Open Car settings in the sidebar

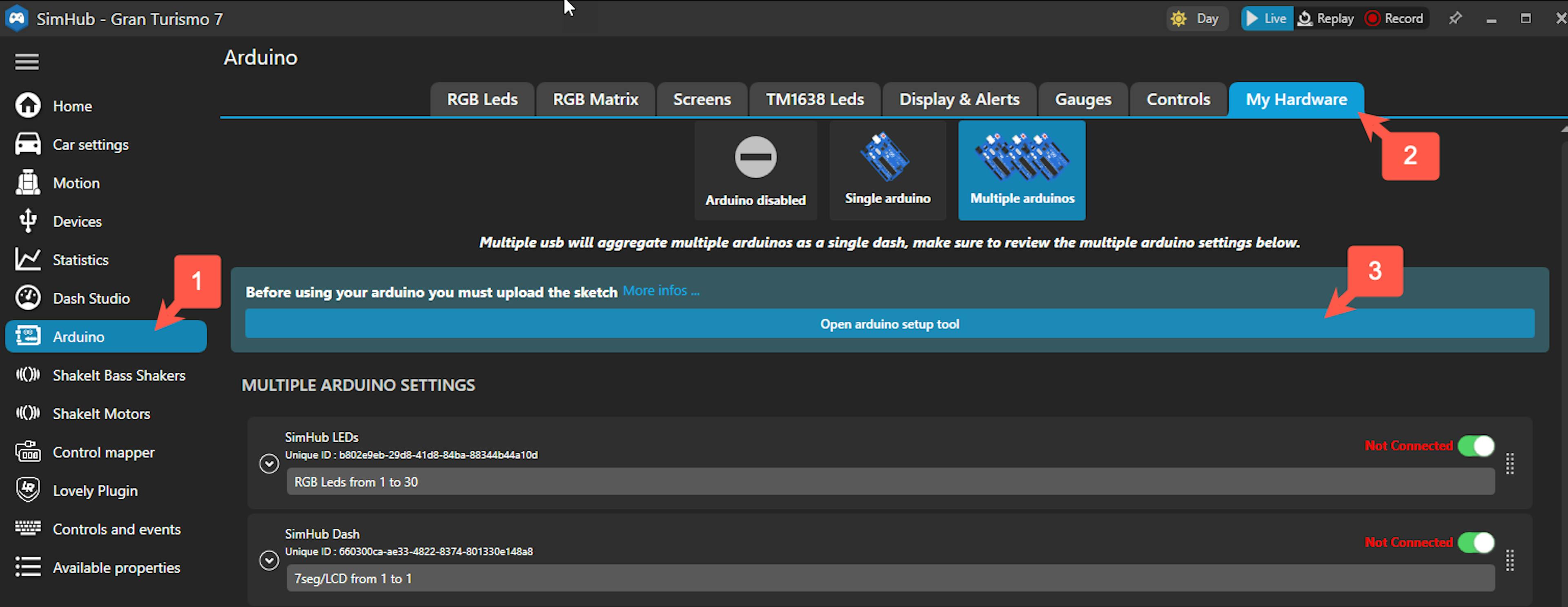click(x=106, y=145)
